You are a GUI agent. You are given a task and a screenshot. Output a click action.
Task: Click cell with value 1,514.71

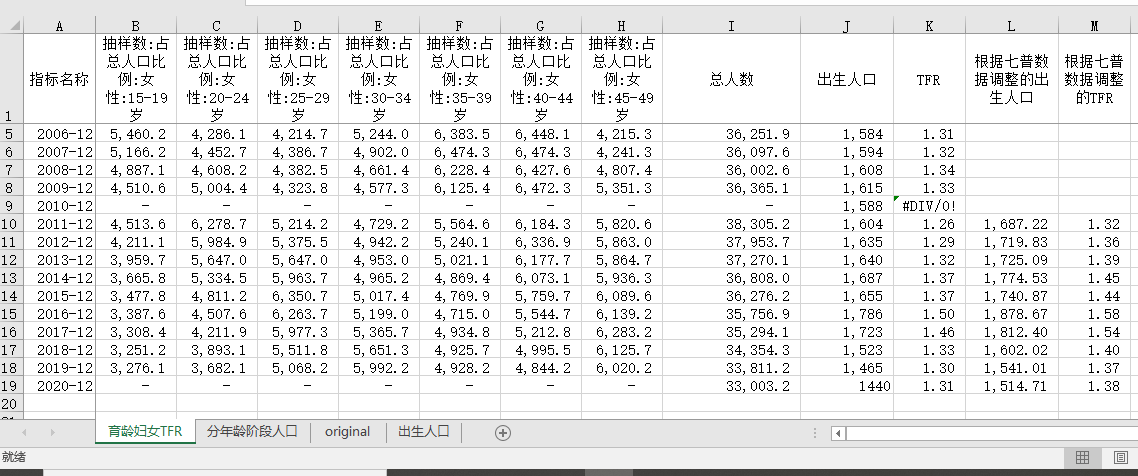pyautogui.click(x=1012, y=385)
